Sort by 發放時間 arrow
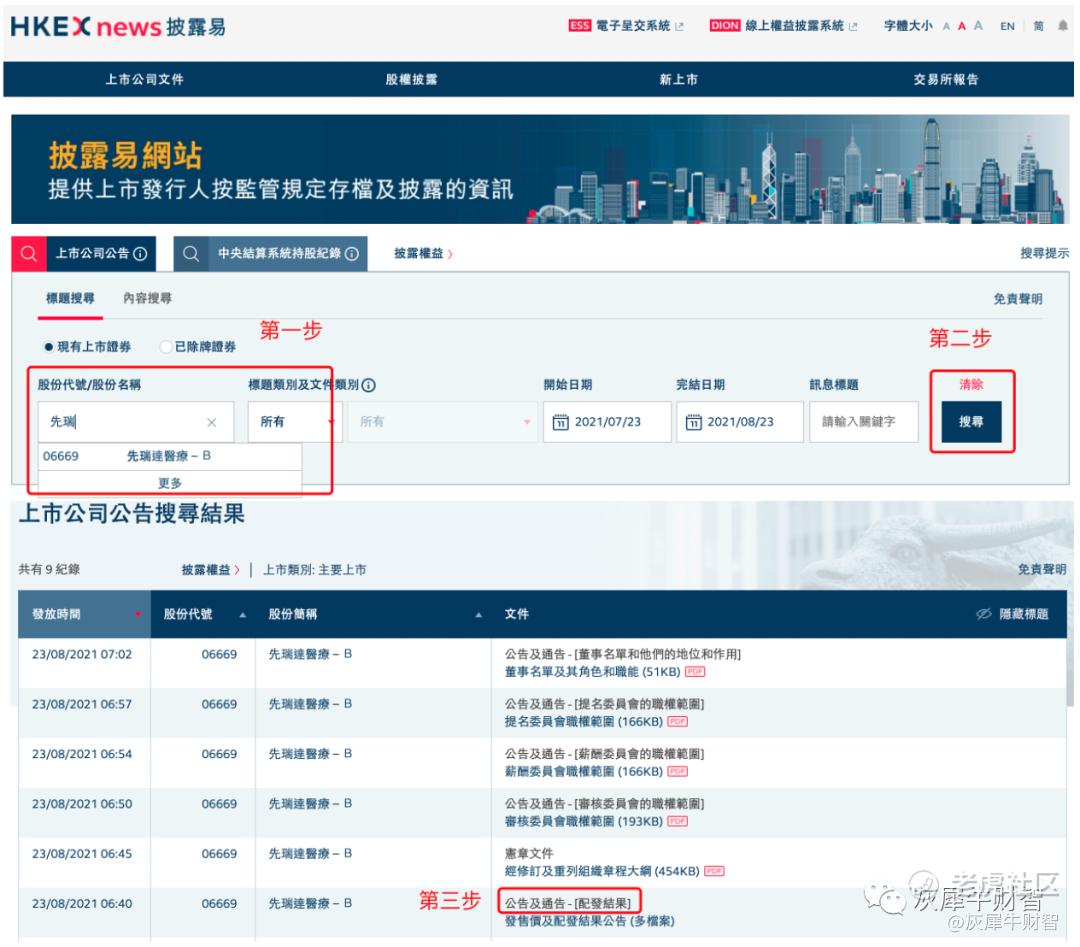This screenshot has width=1080, height=947. pyautogui.click(x=138, y=614)
